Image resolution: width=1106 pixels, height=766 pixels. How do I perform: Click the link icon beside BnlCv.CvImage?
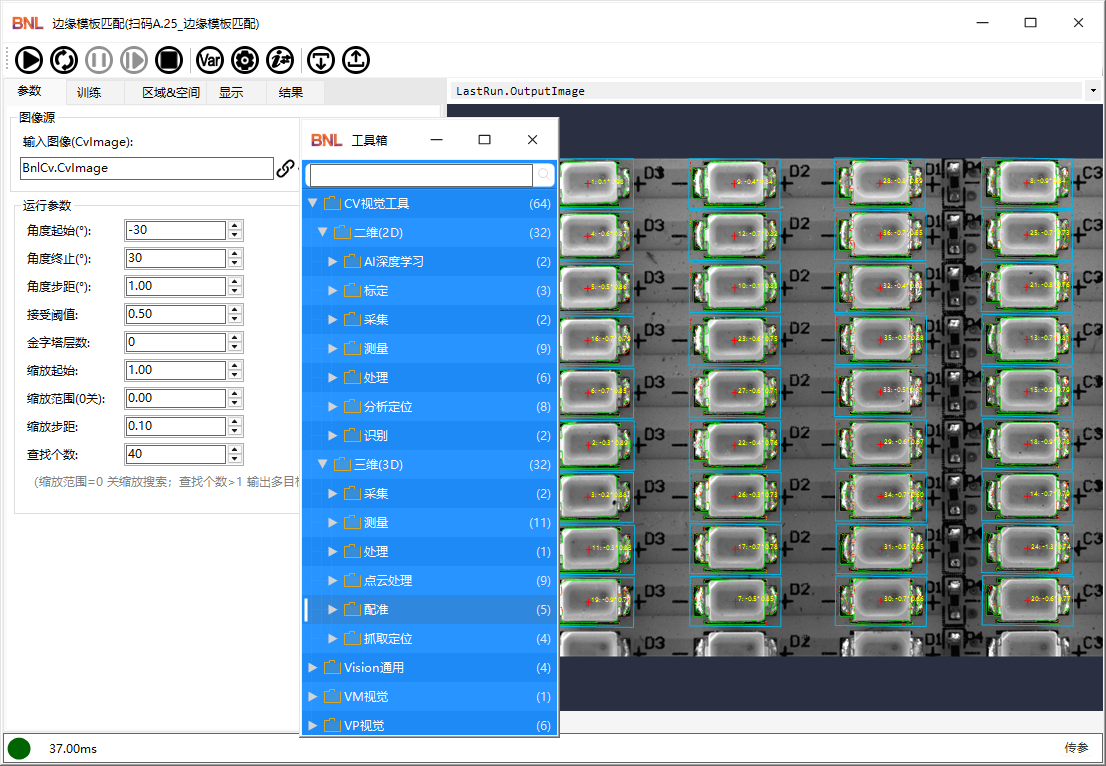pos(285,169)
